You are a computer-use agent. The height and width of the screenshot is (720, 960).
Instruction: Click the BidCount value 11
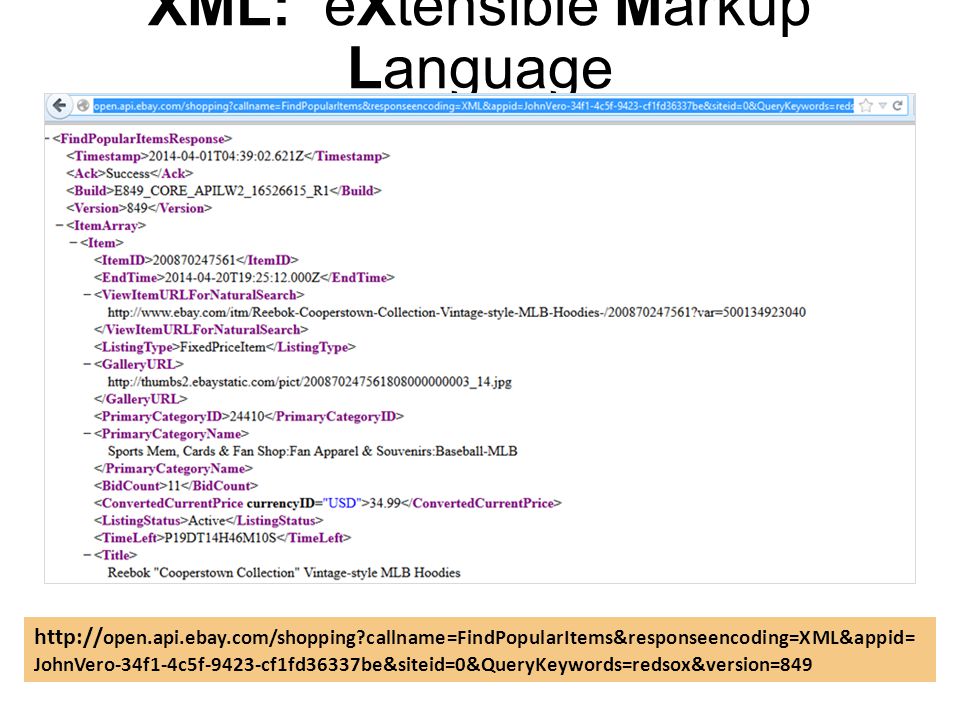pyautogui.click(x=174, y=486)
